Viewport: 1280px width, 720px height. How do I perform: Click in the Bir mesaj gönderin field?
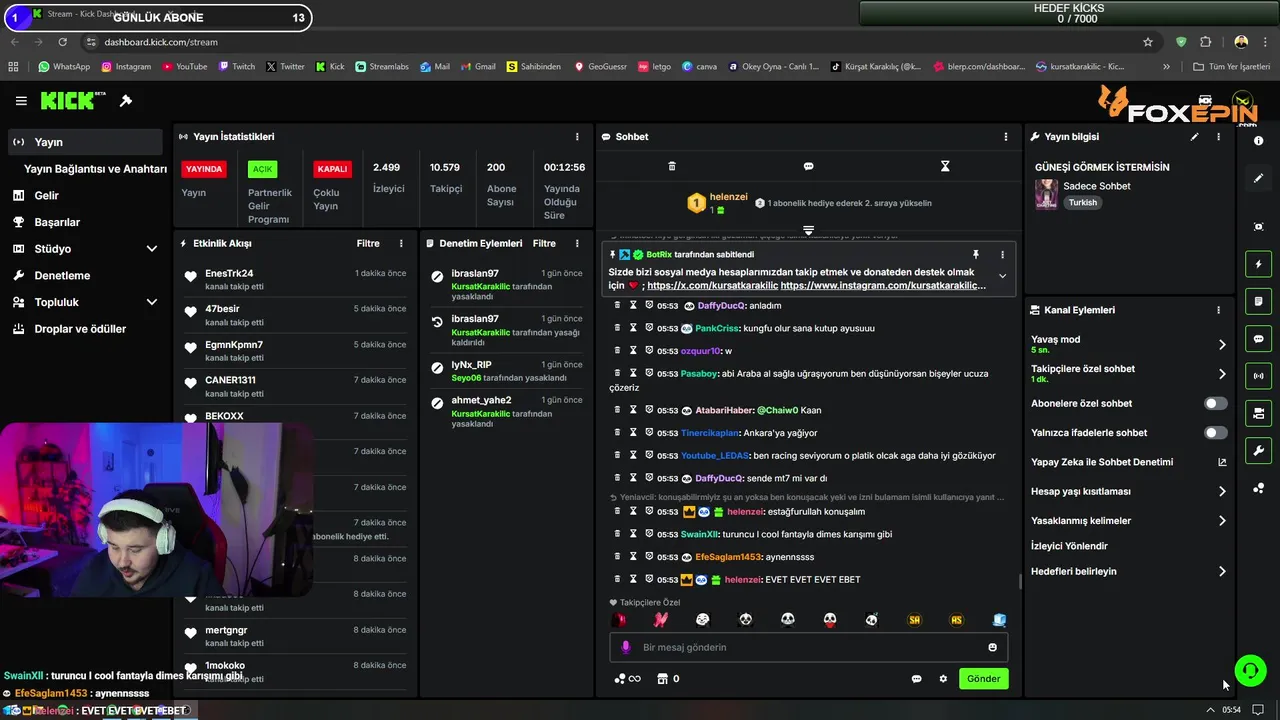[808, 647]
